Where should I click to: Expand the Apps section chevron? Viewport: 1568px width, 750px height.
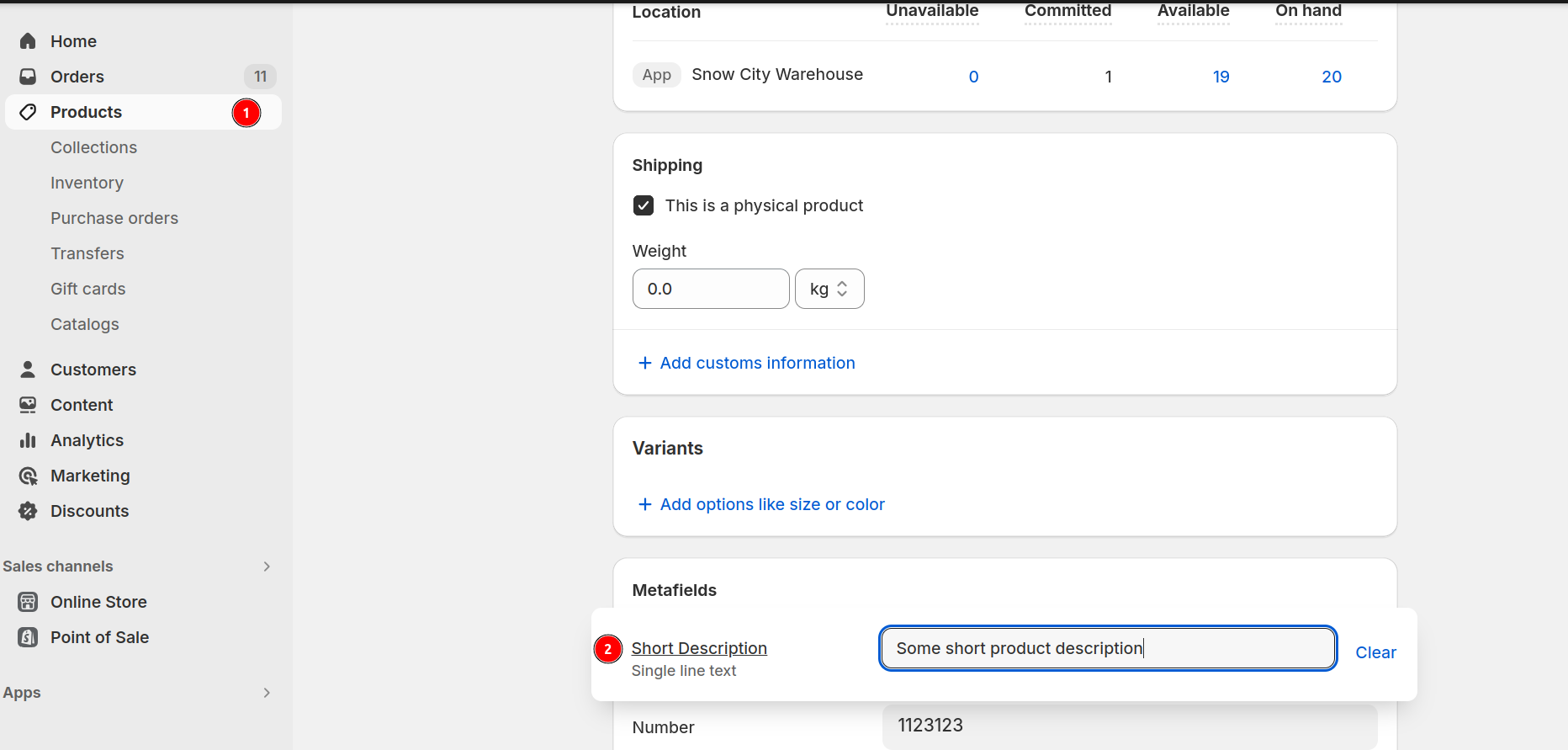[267, 693]
